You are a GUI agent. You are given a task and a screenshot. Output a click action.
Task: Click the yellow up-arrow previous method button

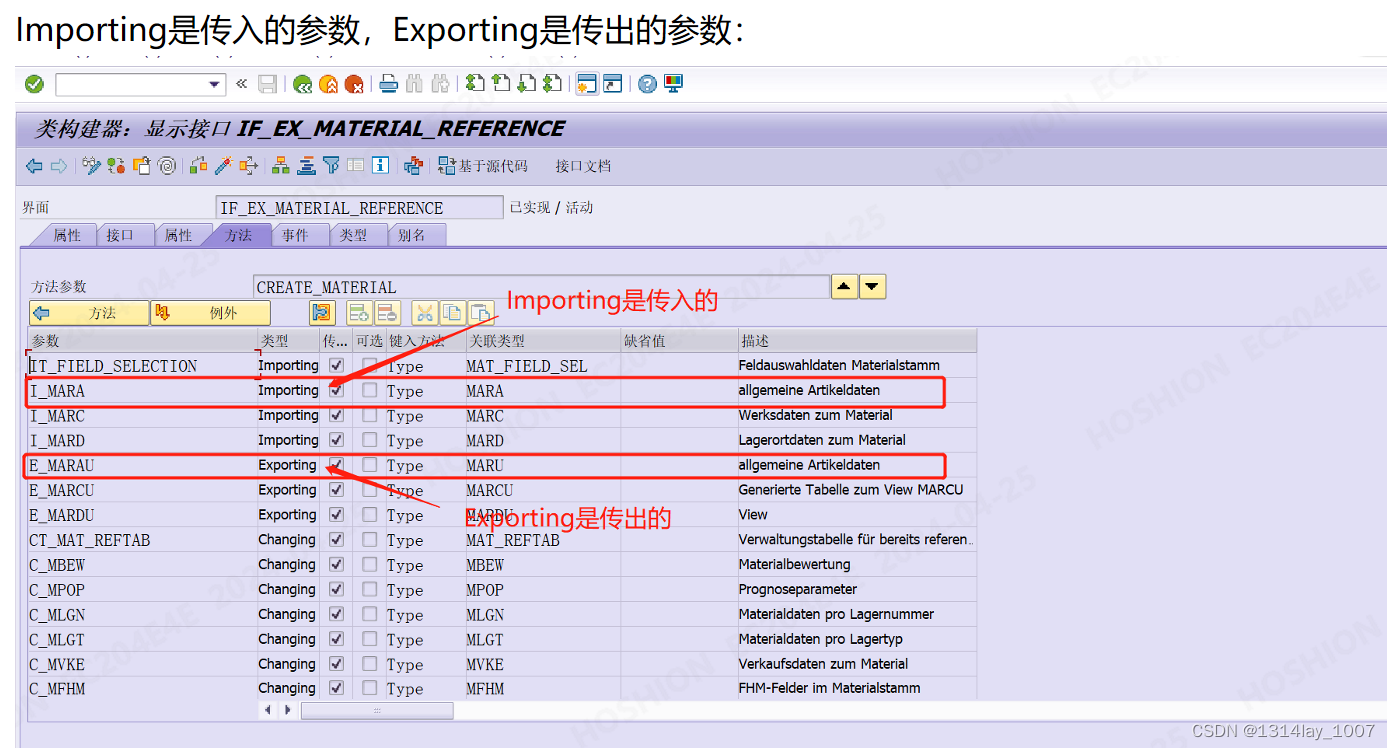tap(844, 287)
